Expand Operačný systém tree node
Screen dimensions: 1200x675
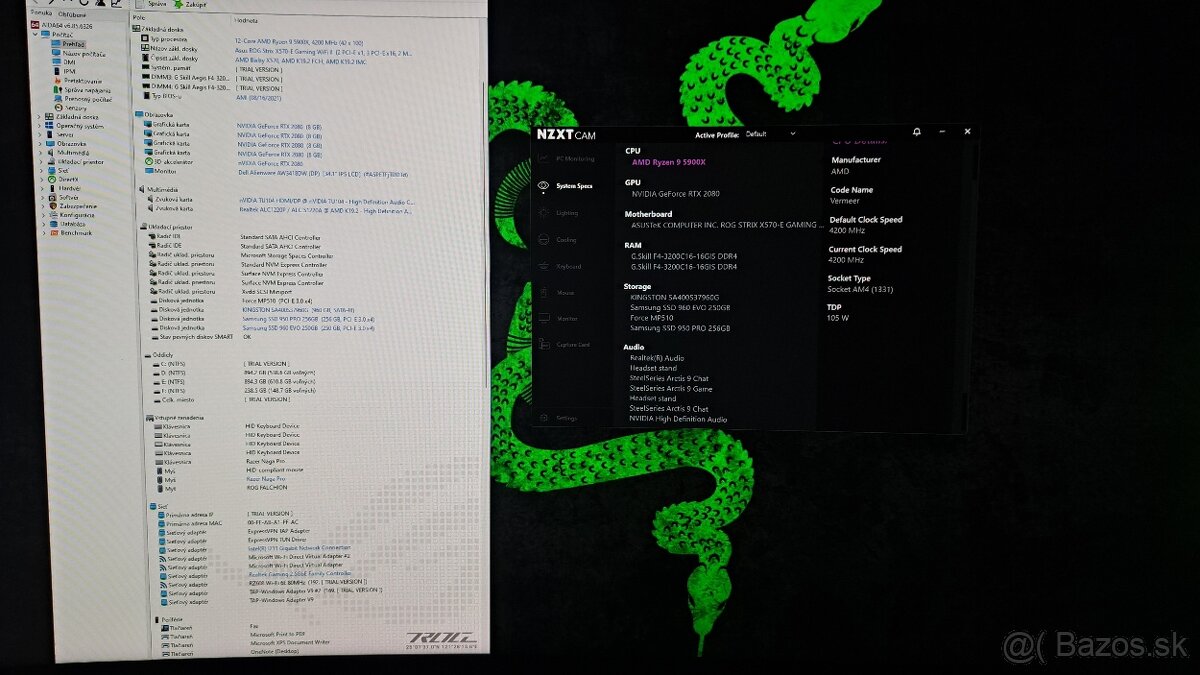(x=40, y=125)
